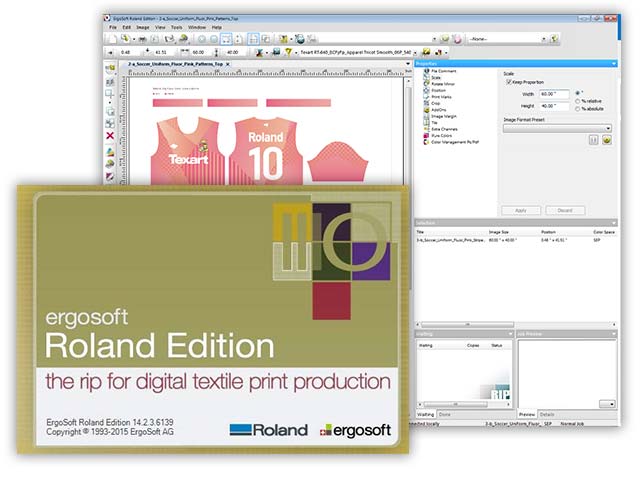Viewport: 640px width, 480px height.
Task: Toggle the Keep Proportion checkbox
Action: [x=509, y=83]
